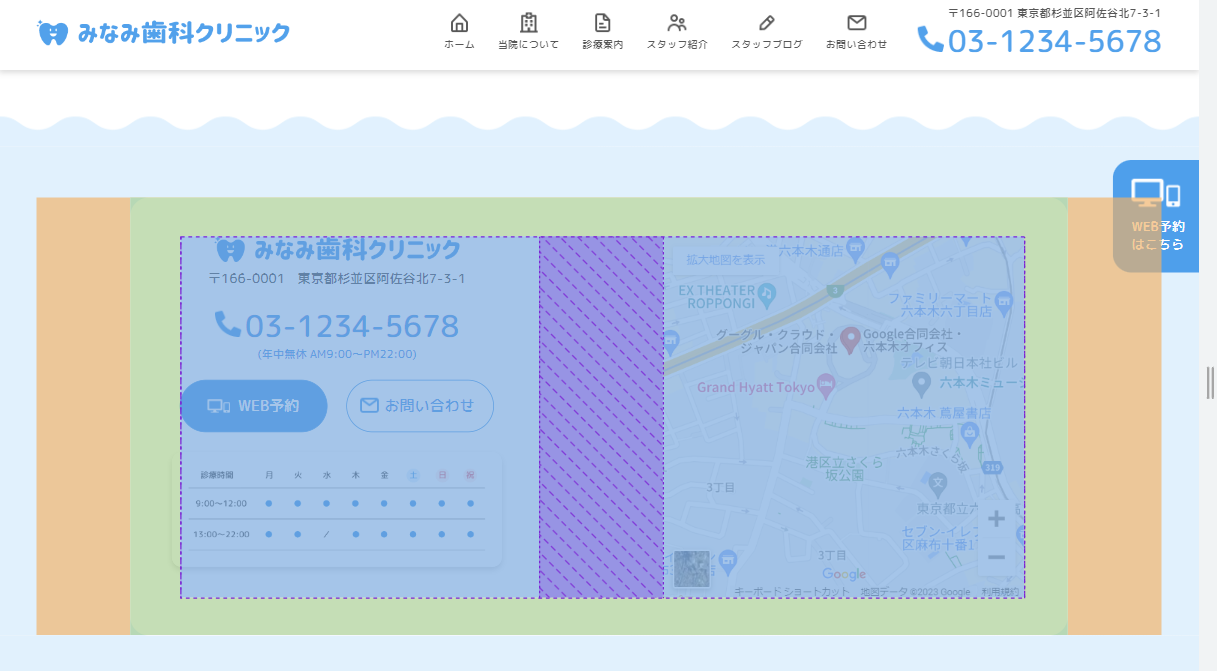Open キーボードショートカット on the map

point(792,592)
